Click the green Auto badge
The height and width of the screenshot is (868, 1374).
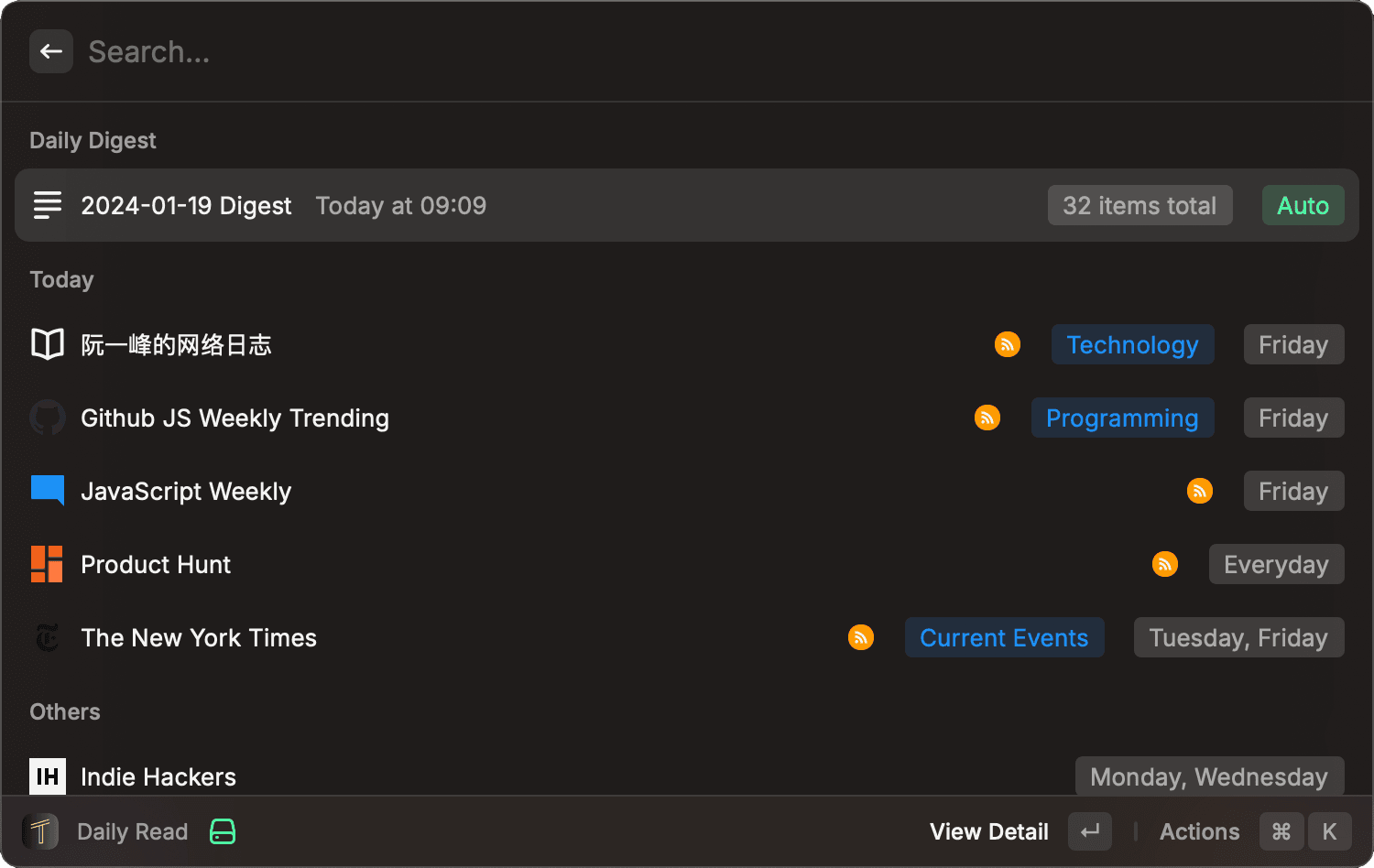coord(1303,205)
